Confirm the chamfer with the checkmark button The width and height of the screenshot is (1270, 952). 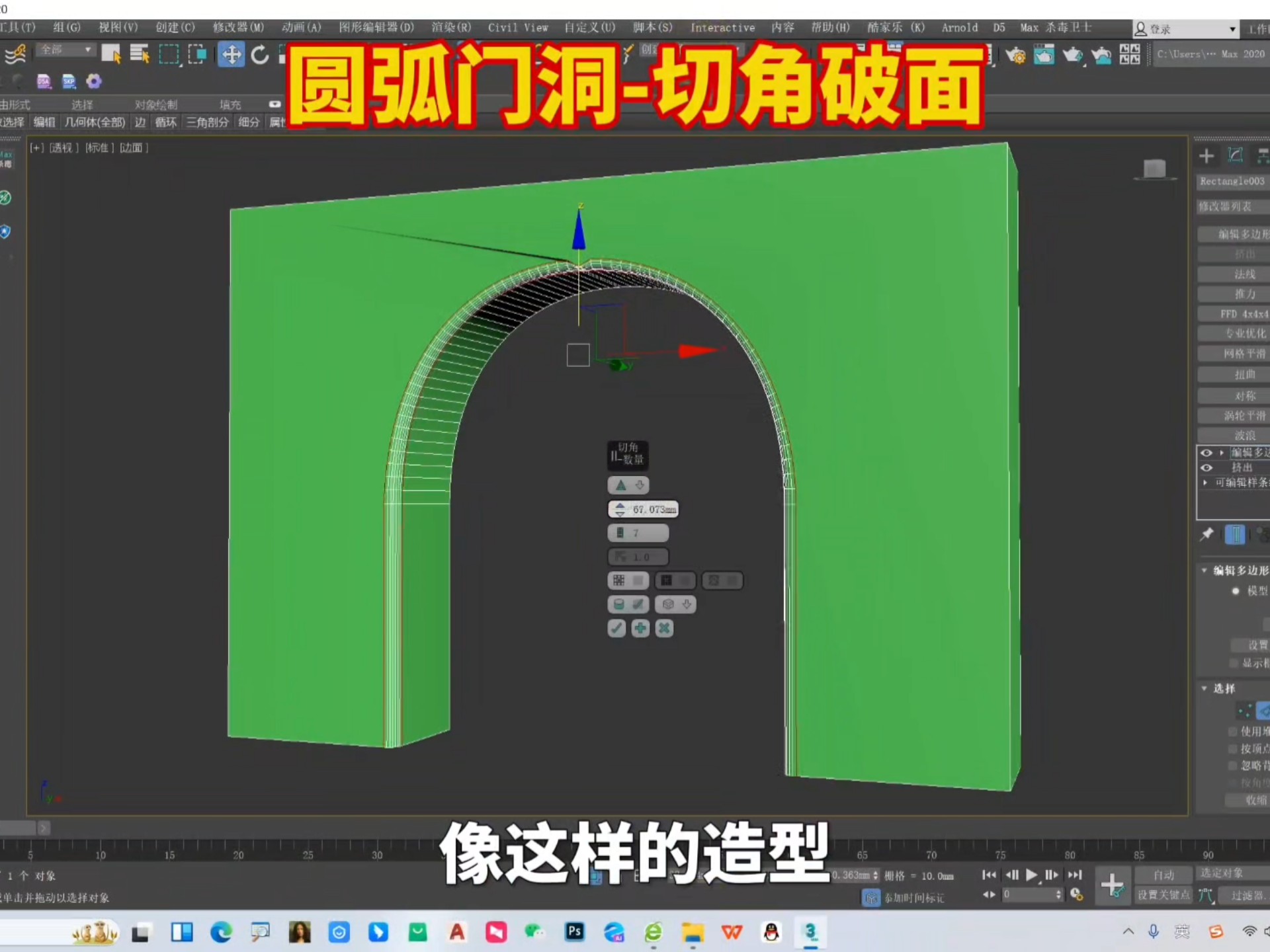click(616, 628)
